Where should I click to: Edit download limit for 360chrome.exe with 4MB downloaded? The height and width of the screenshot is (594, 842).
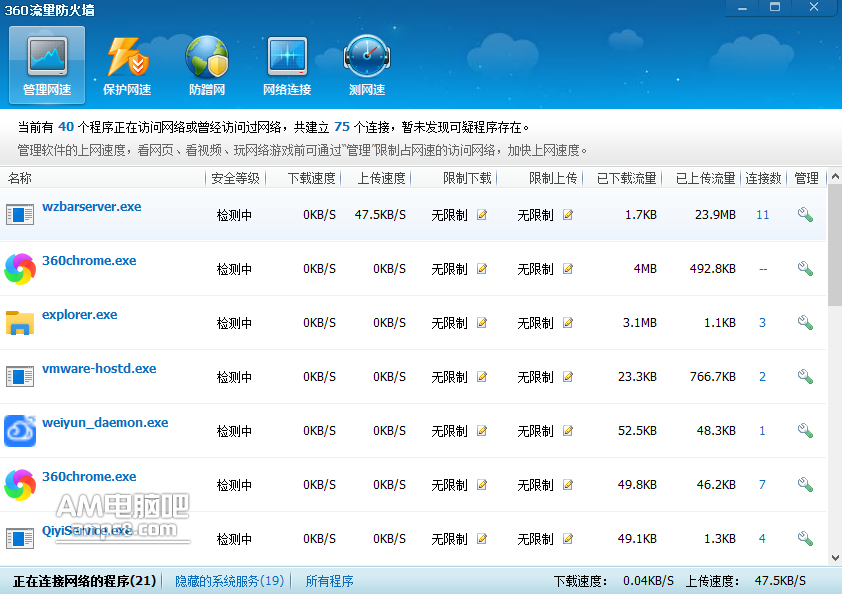[x=482, y=269]
